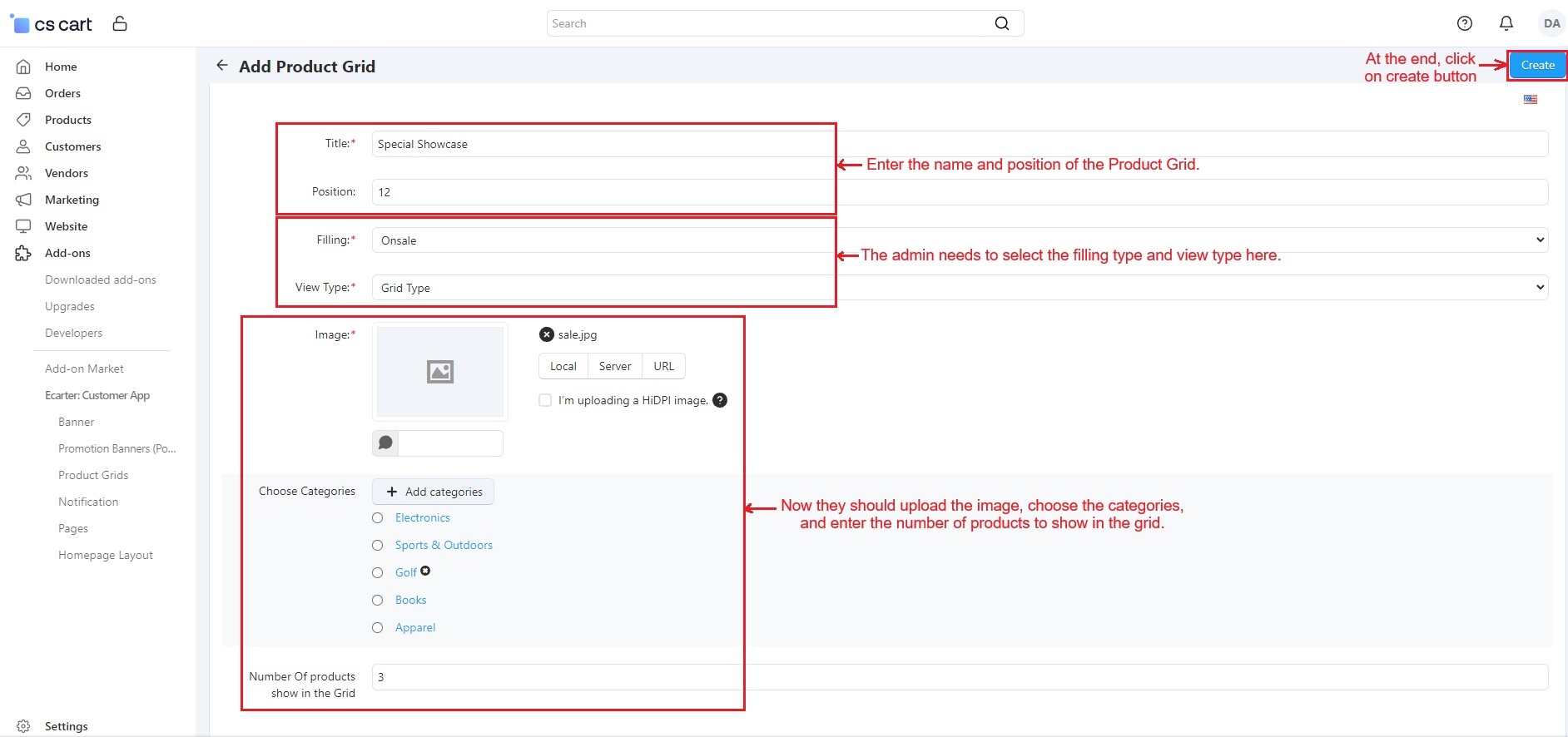Click the lock icon next to CS-Cart logo
1568x737 pixels.
120,23
